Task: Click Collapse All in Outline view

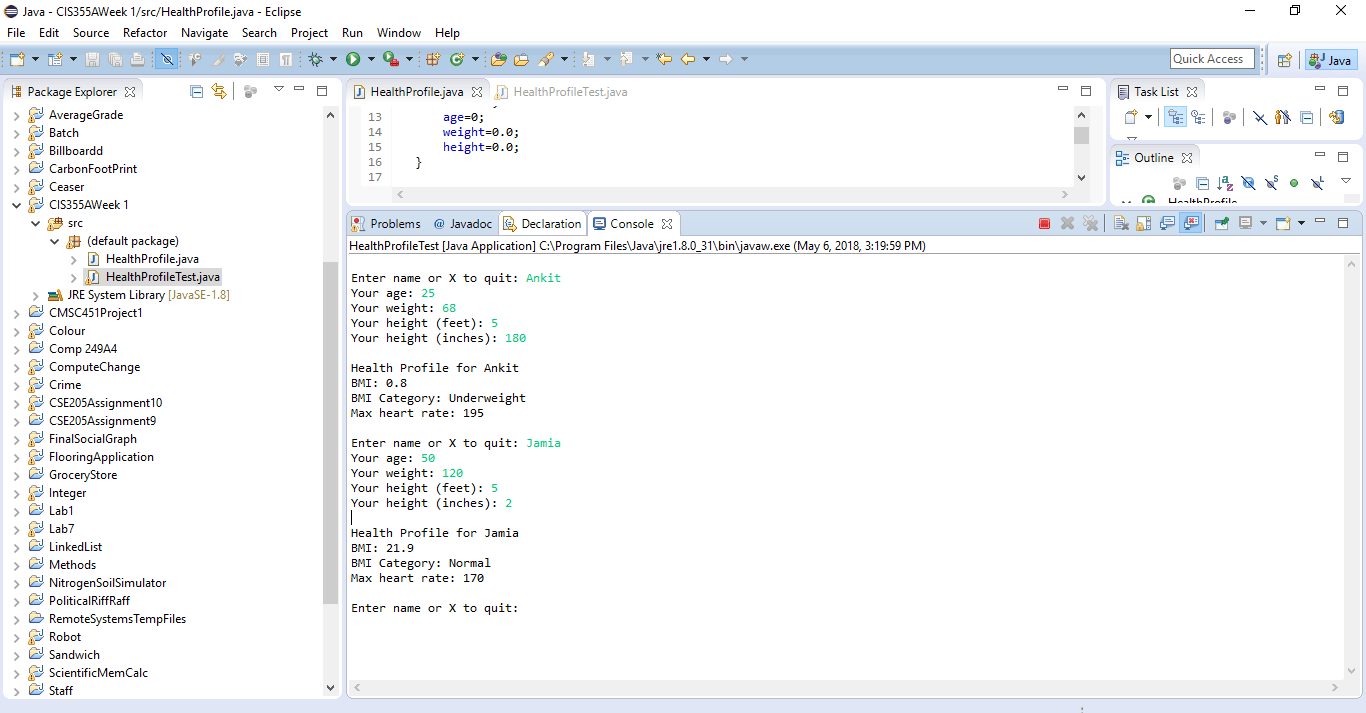Action: coord(1203,183)
